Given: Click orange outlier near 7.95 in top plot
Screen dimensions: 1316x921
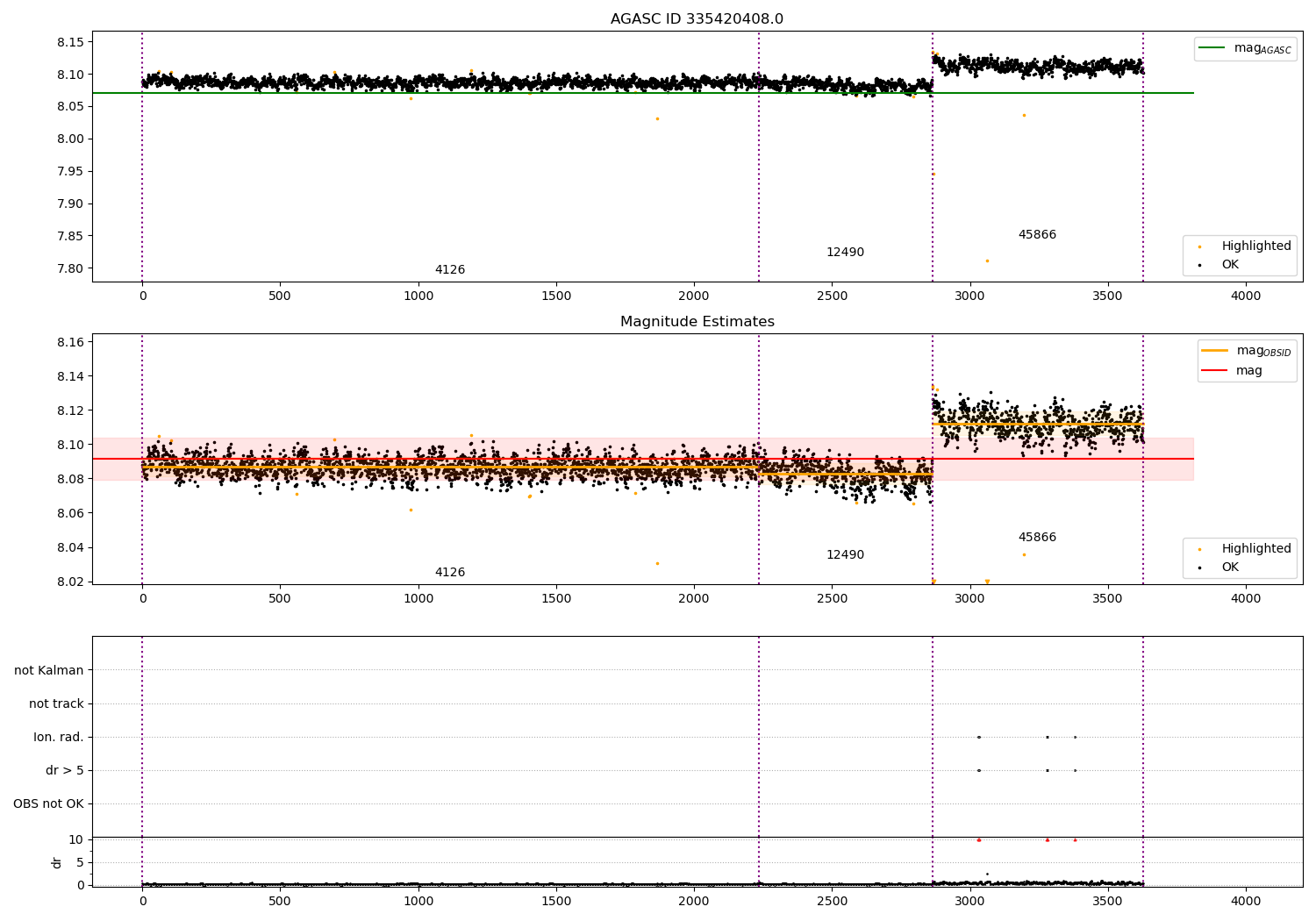Looking at the screenshot, I should (933, 174).
